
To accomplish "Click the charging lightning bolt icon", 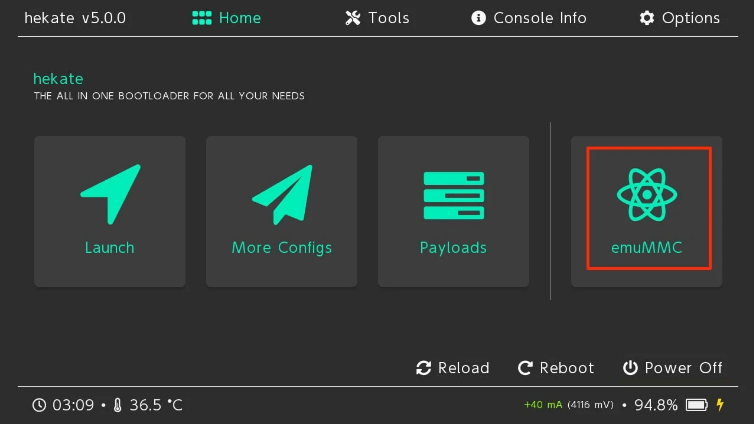I will point(720,405).
